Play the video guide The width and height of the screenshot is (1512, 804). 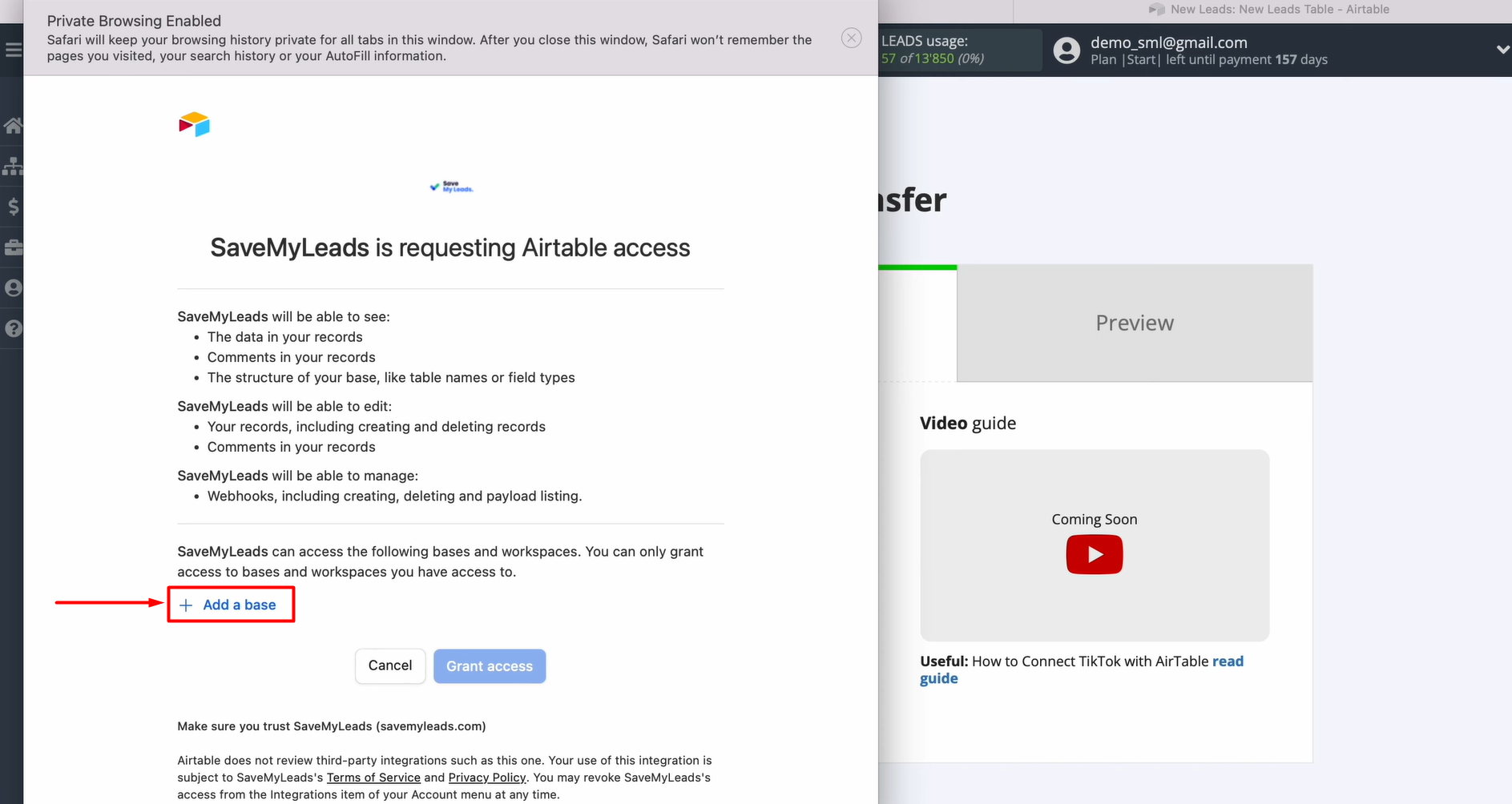click(1094, 554)
